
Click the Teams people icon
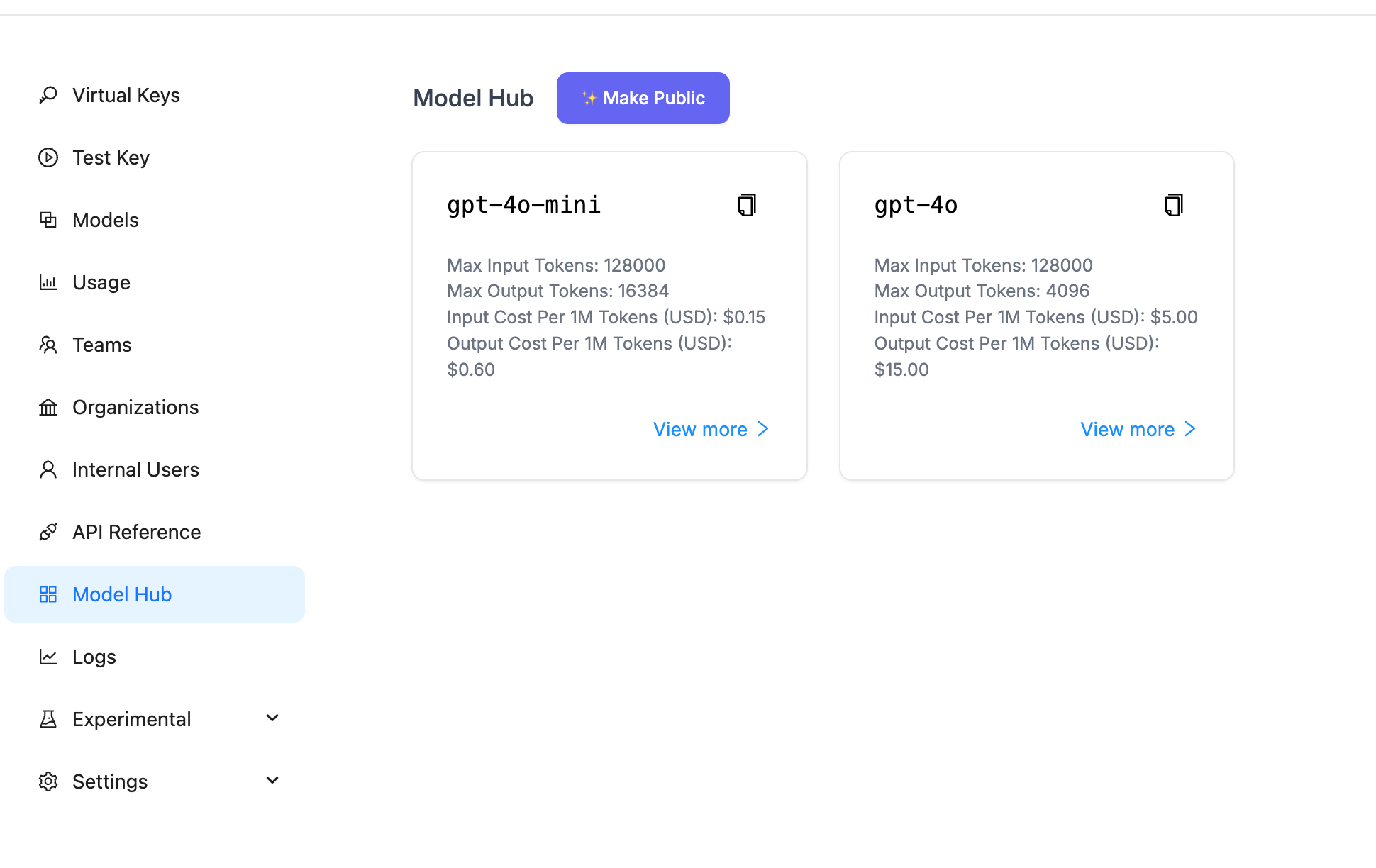(48, 345)
